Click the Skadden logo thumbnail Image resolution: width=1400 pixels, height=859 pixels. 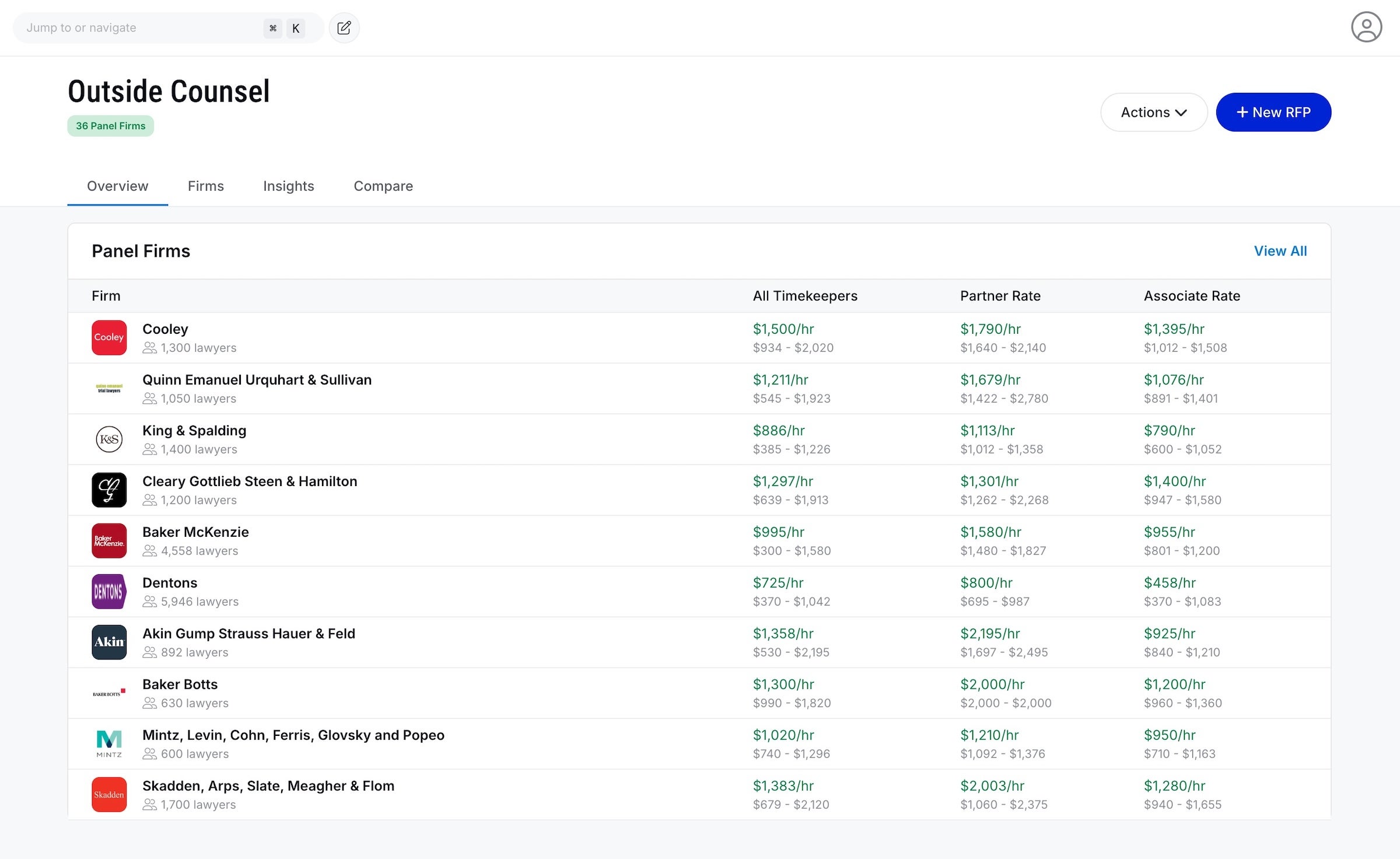[108, 794]
